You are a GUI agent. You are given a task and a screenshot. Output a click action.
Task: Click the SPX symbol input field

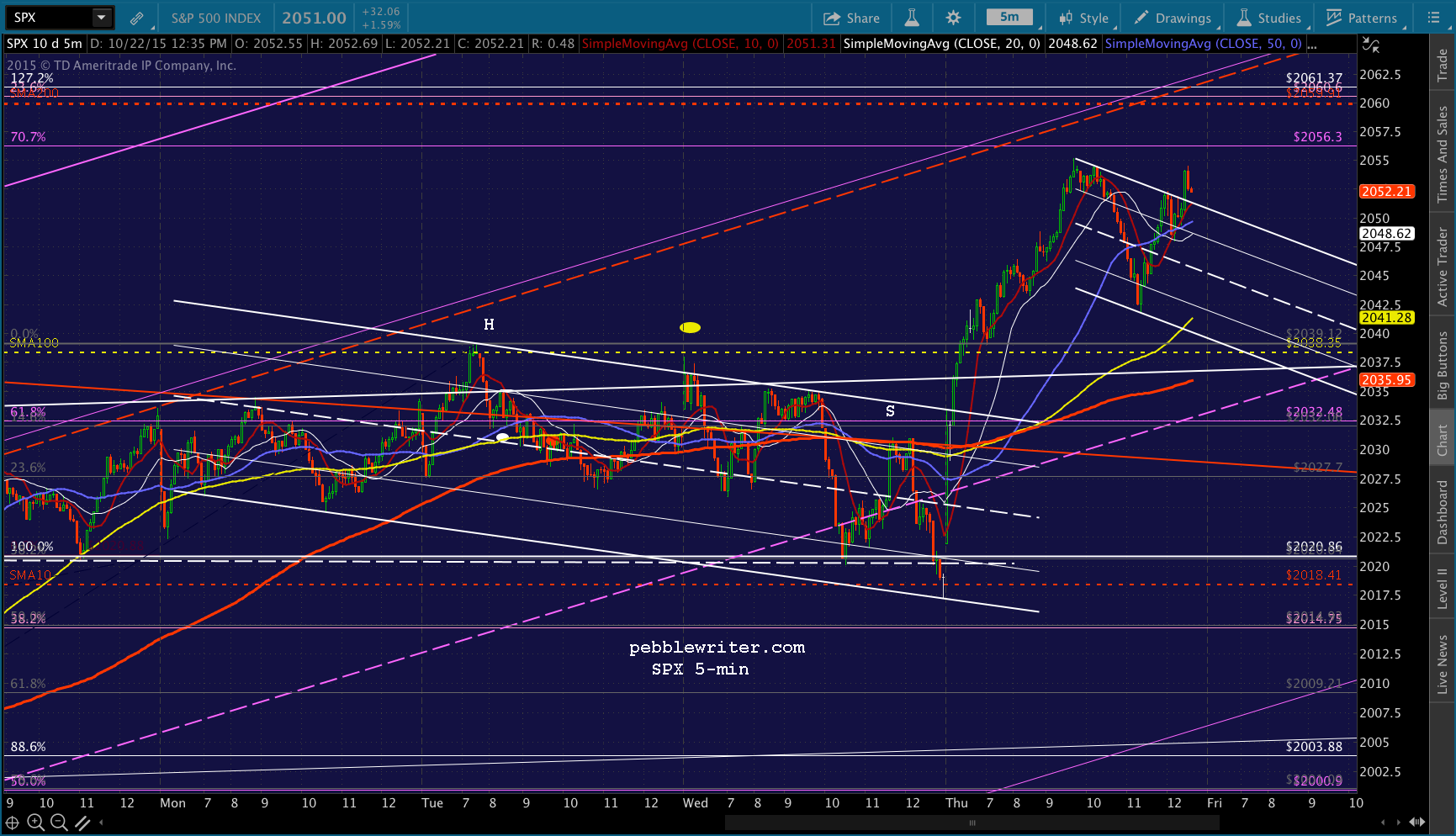[49, 18]
